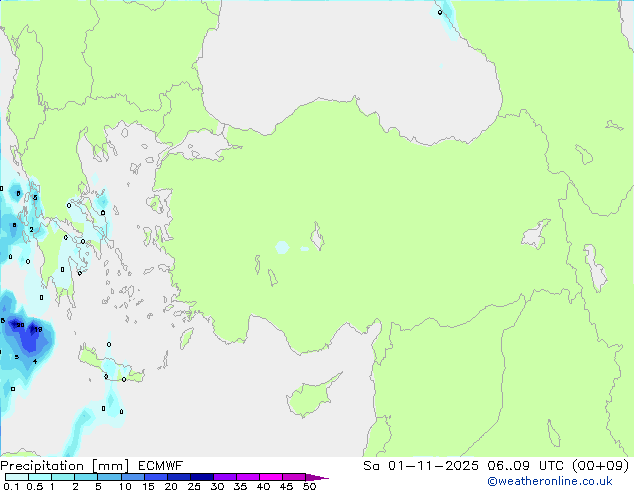
Task: Select the dark navy 25 mm legend swatch
Action: point(202,477)
